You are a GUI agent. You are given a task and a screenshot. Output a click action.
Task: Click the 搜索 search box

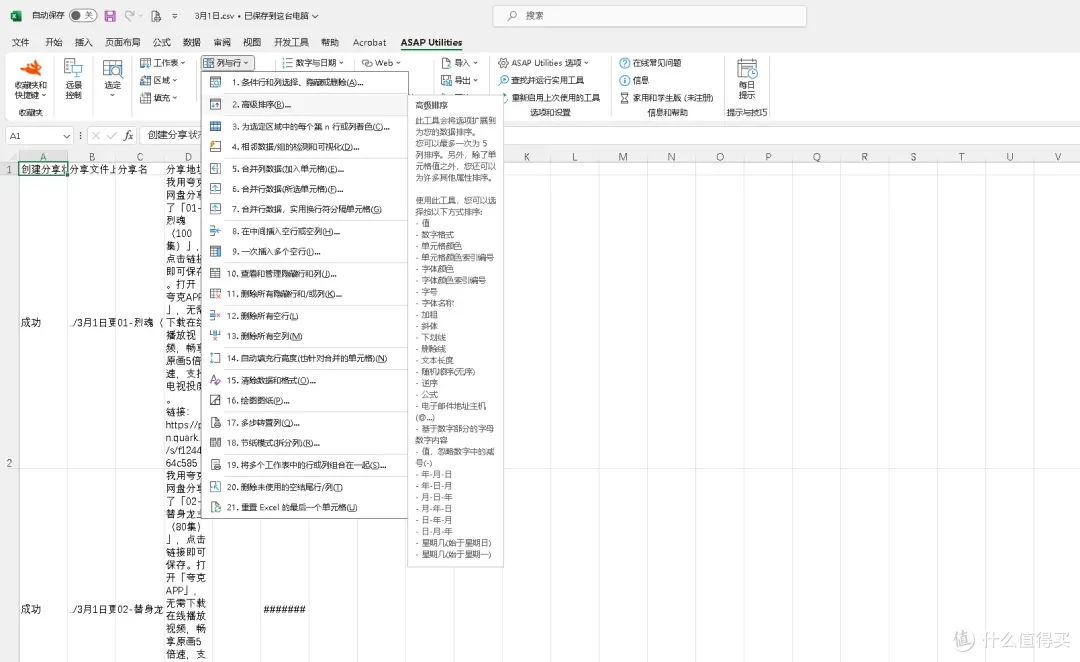649,15
